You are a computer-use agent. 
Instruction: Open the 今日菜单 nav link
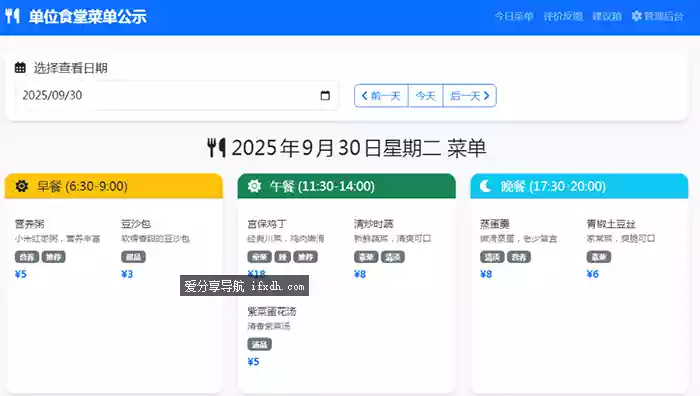click(514, 17)
